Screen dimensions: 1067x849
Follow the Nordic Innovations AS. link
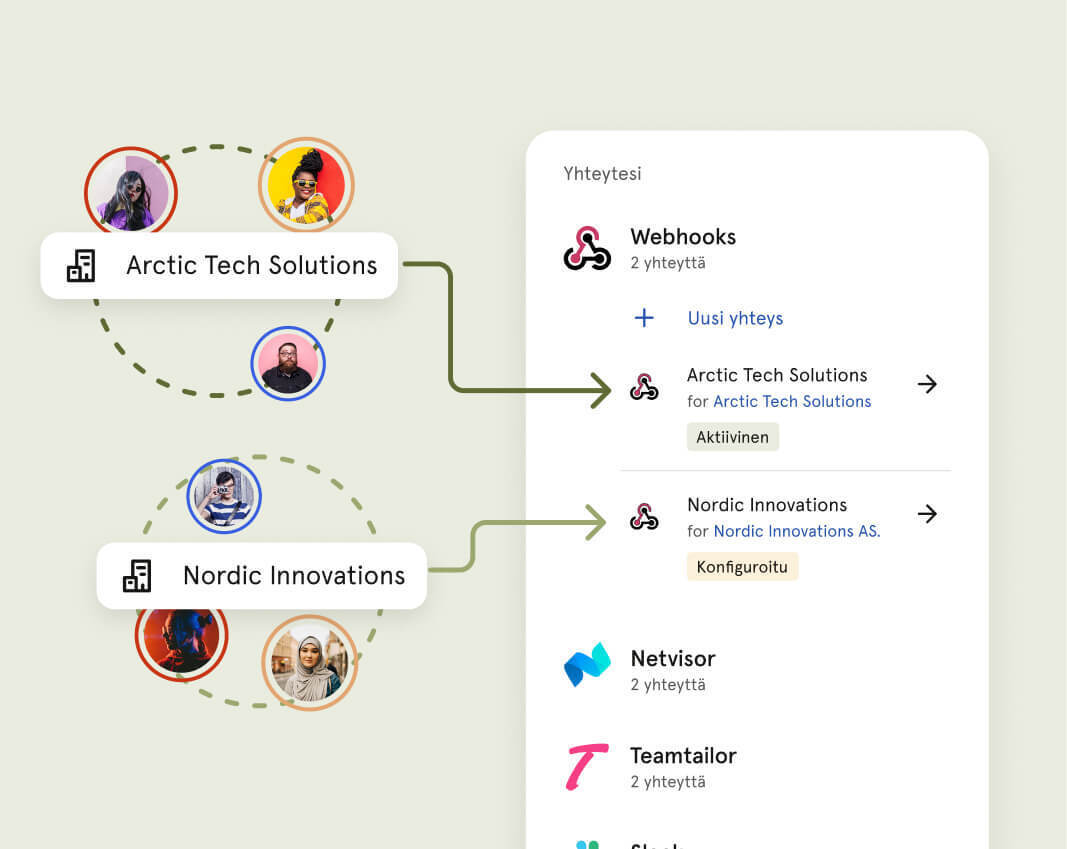pyautogui.click(x=797, y=531)
